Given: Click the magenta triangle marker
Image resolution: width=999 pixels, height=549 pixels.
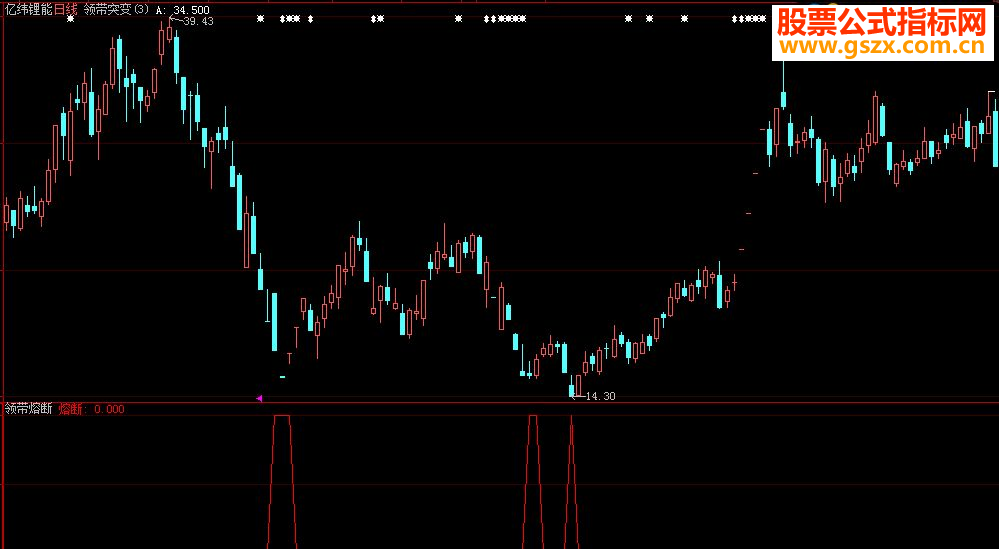Looking at the screenshot, I should pos(259,398).
